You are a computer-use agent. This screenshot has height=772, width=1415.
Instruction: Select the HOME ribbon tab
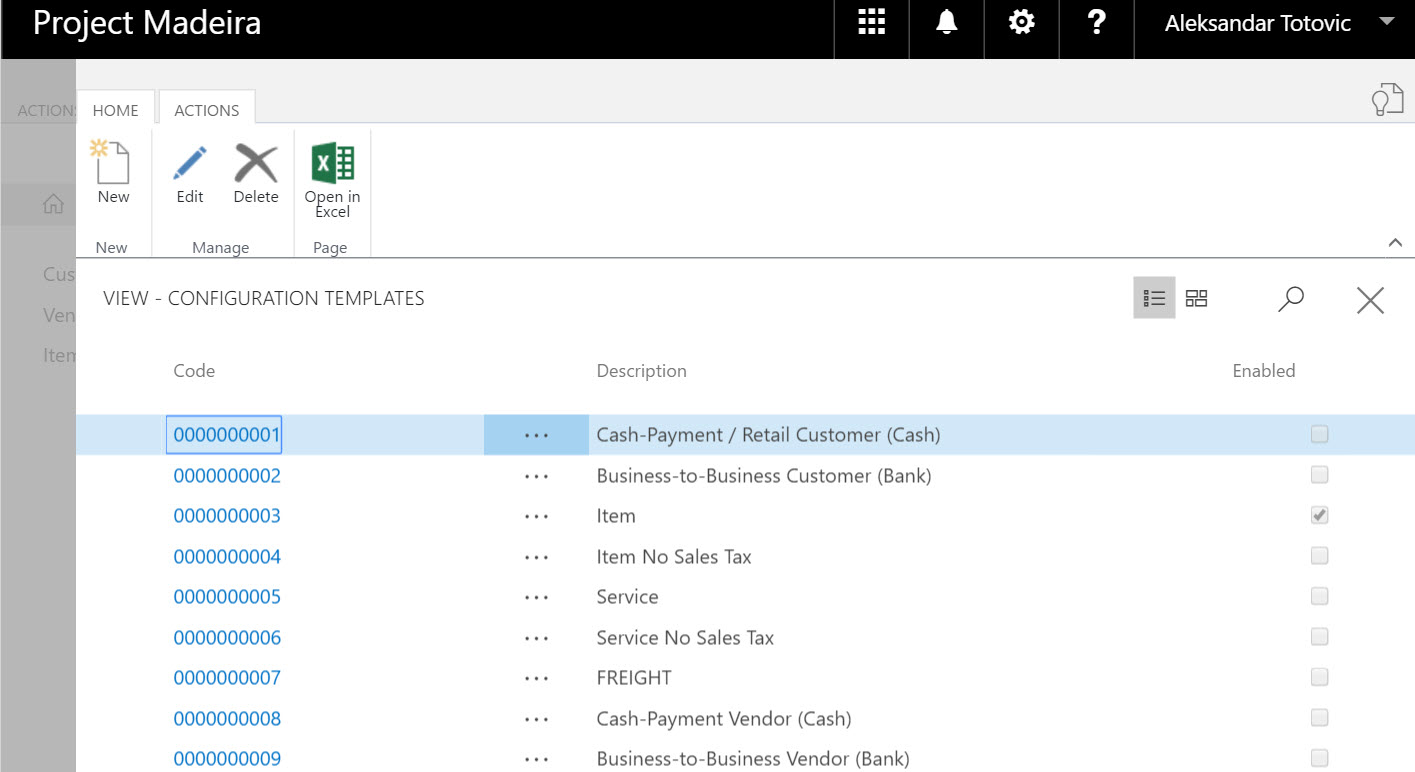tap(115, 110)
